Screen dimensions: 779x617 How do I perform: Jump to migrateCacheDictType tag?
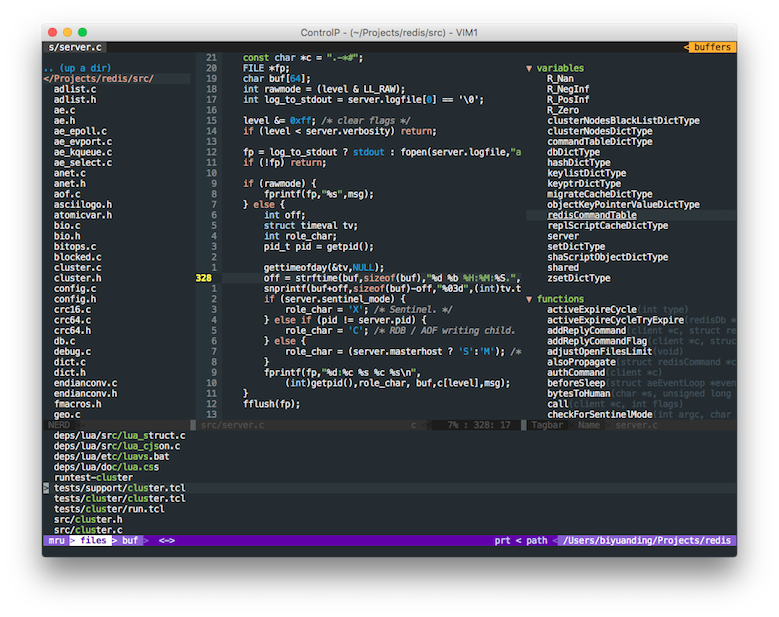click(x=600, y=194)
